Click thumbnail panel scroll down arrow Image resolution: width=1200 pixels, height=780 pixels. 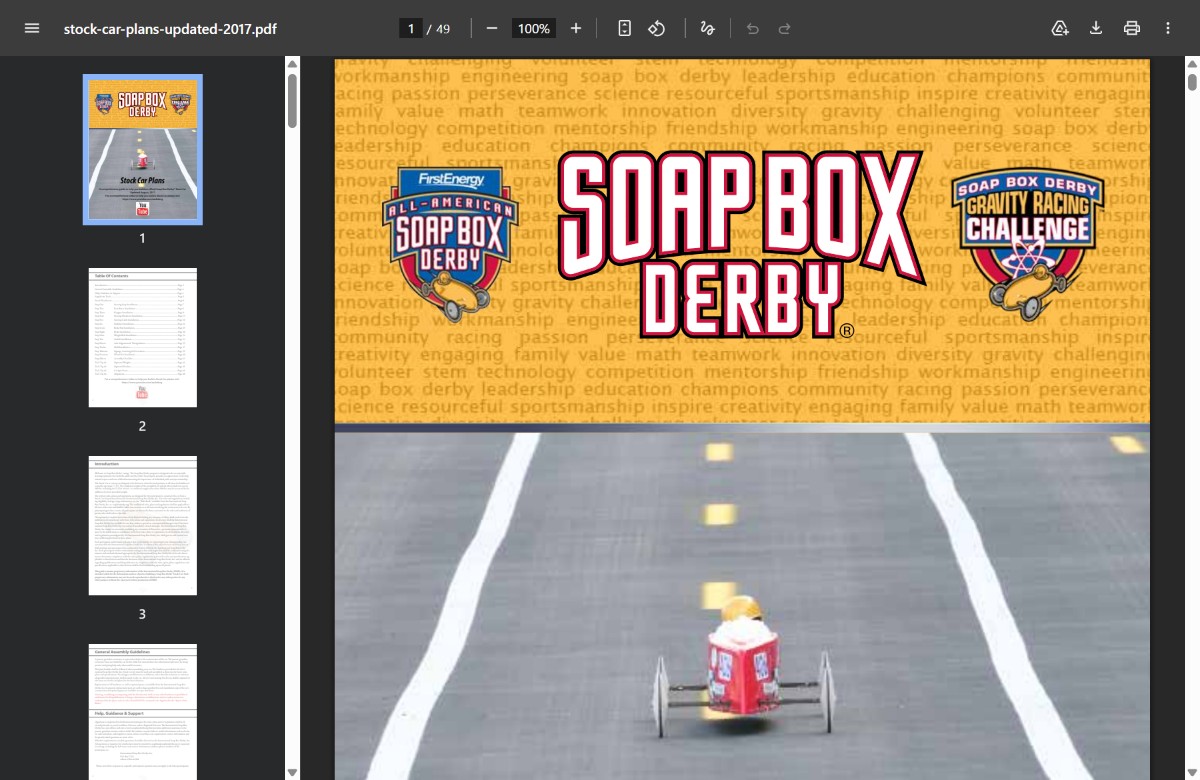(292, 772)
